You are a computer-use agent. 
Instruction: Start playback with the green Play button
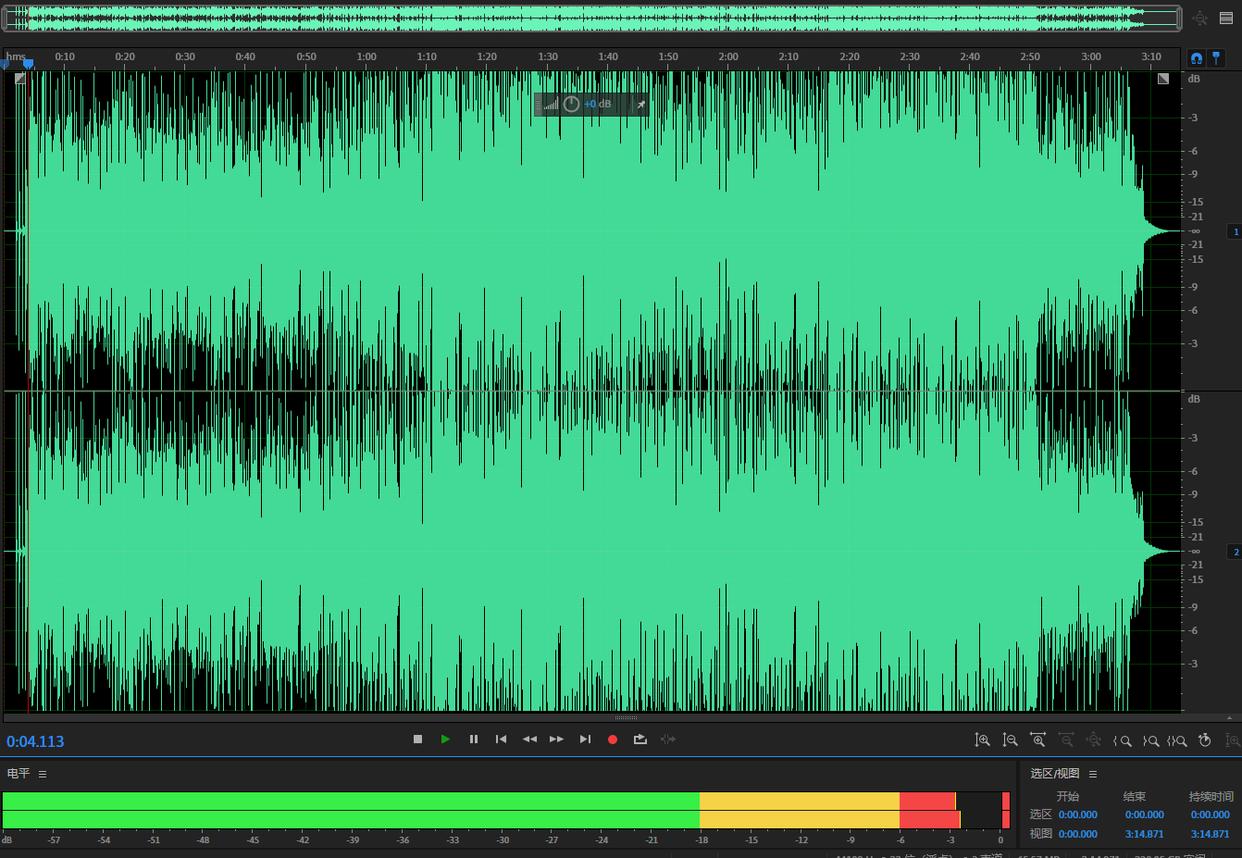[x=445, y=739]
